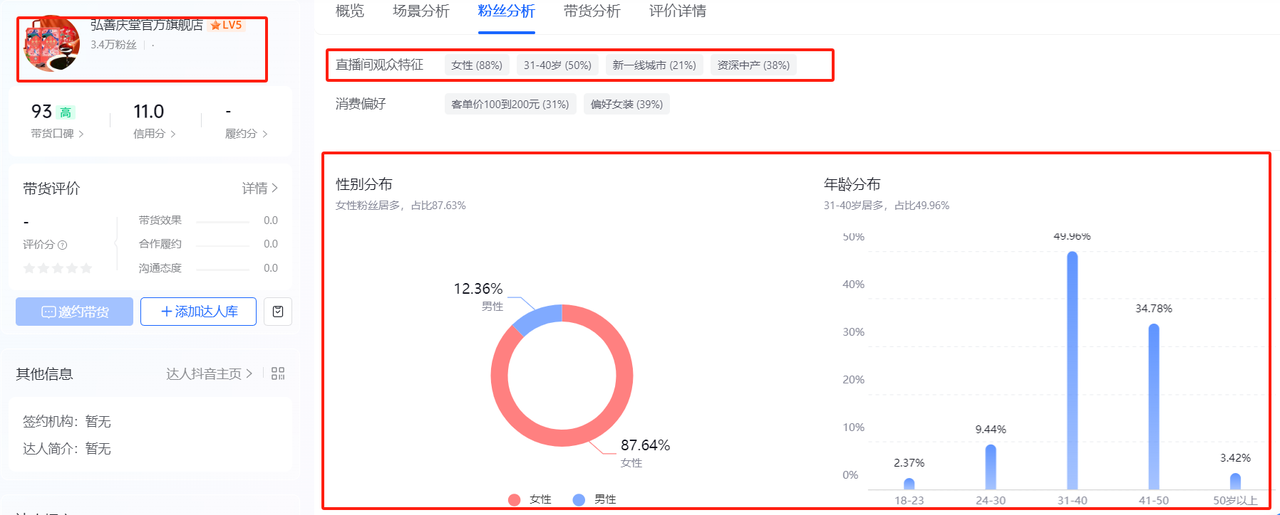This screenshot has height=515, width=1280.
Task: Open the 带货分析 tab
Action: 592,12
